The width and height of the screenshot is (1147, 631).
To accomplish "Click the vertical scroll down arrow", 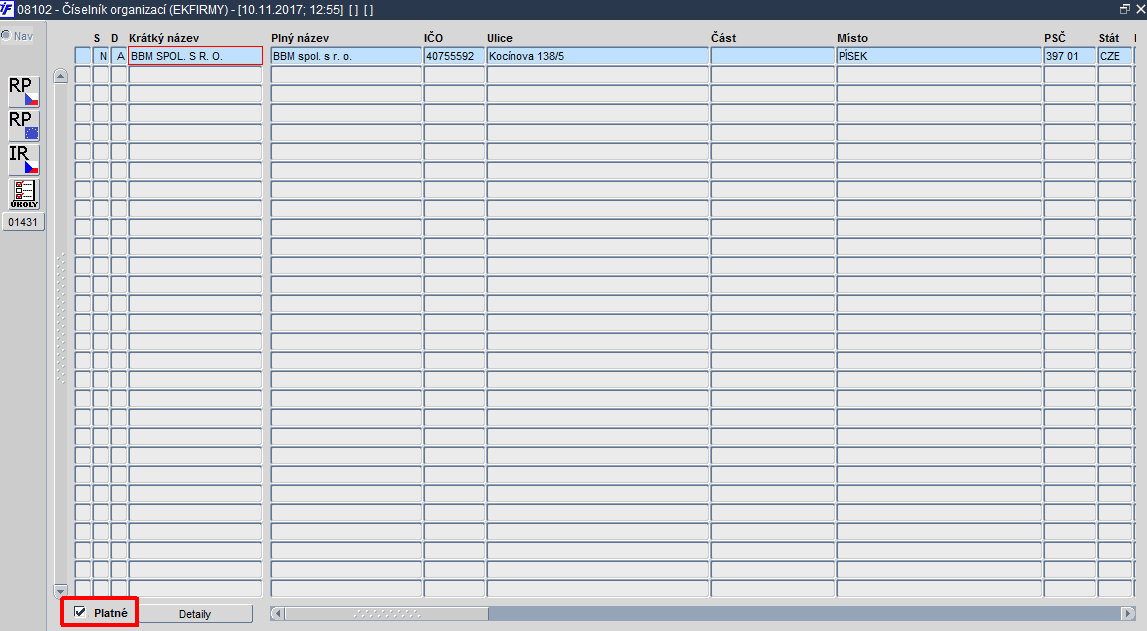I will coord(61,590).
